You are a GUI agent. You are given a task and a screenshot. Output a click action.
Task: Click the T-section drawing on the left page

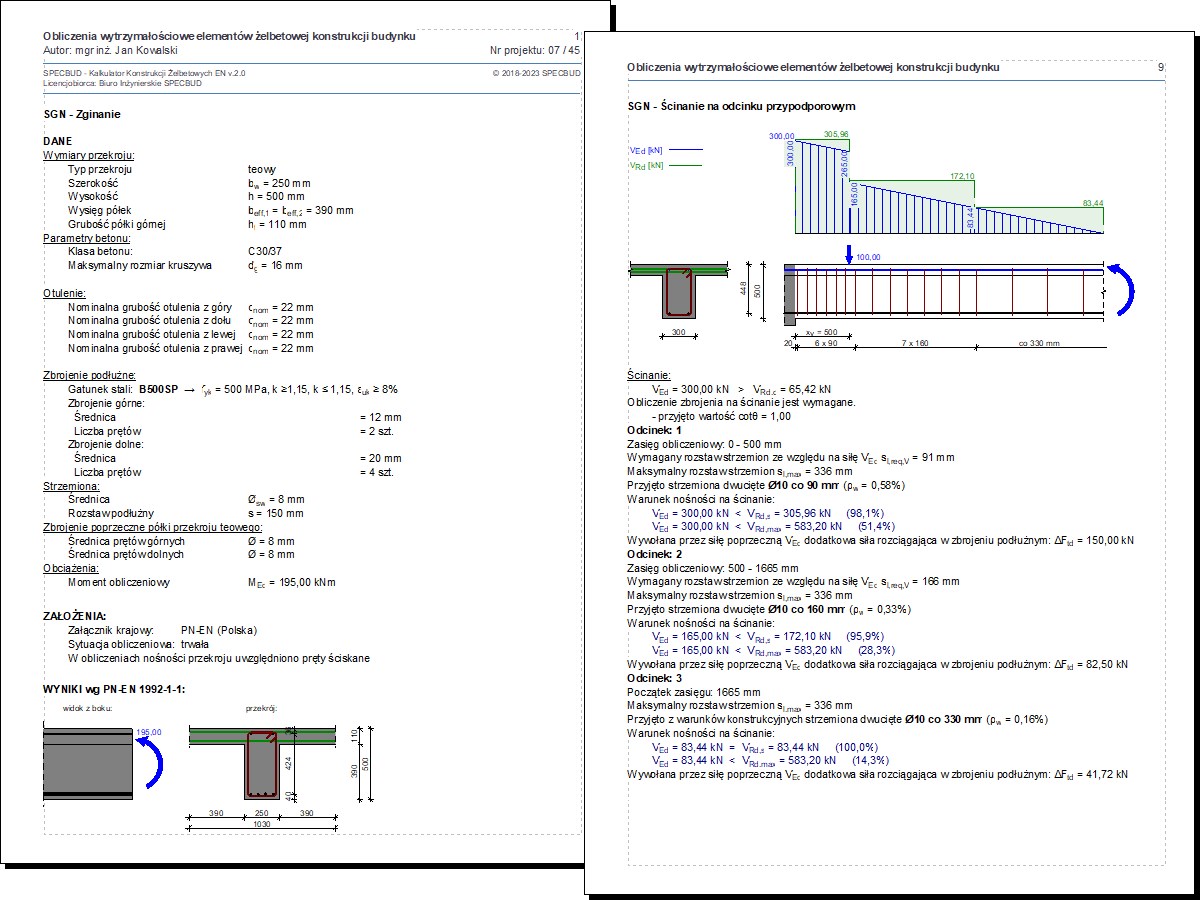pos(263,765)
